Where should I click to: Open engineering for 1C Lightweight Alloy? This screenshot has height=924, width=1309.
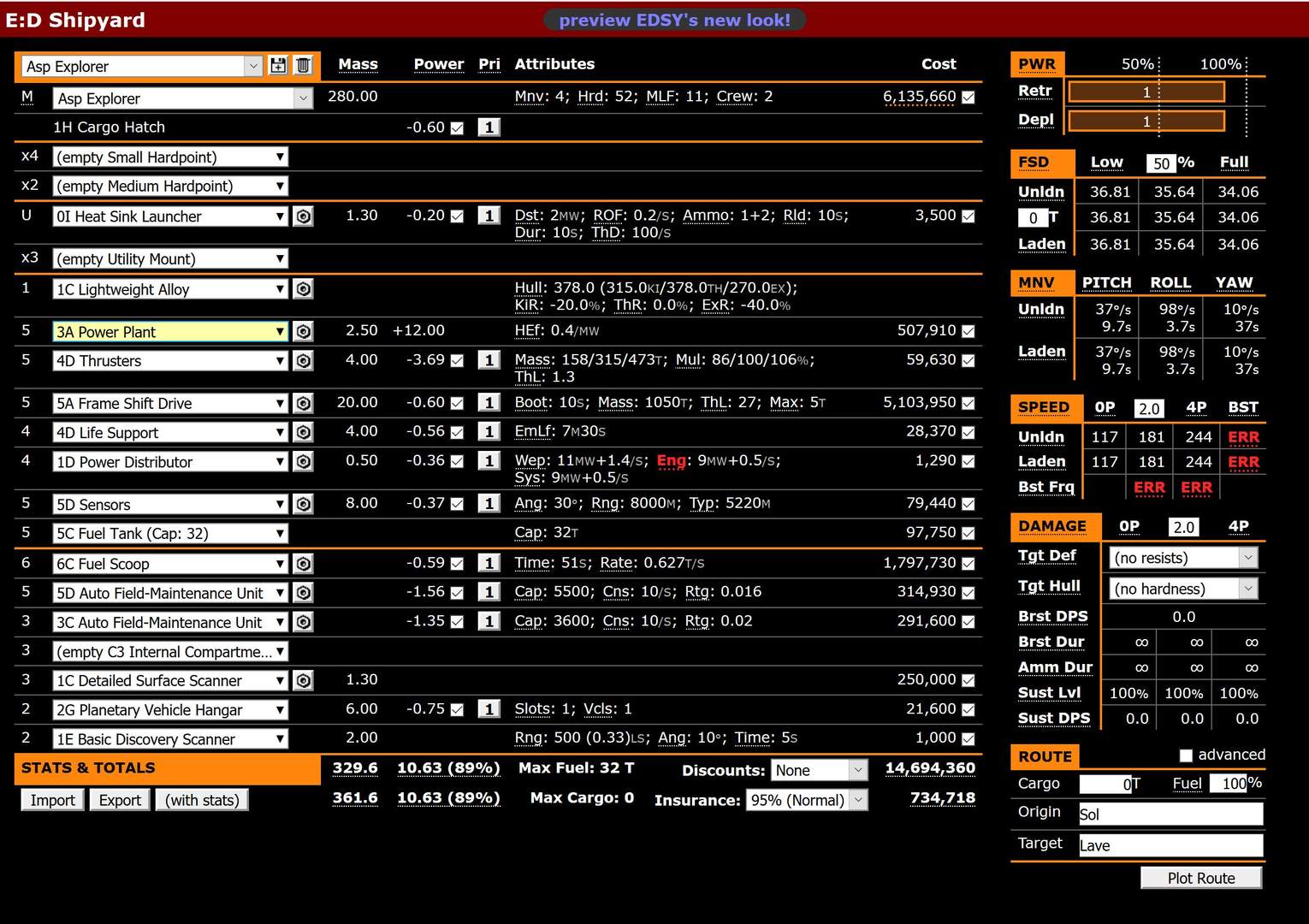[303, 289]
